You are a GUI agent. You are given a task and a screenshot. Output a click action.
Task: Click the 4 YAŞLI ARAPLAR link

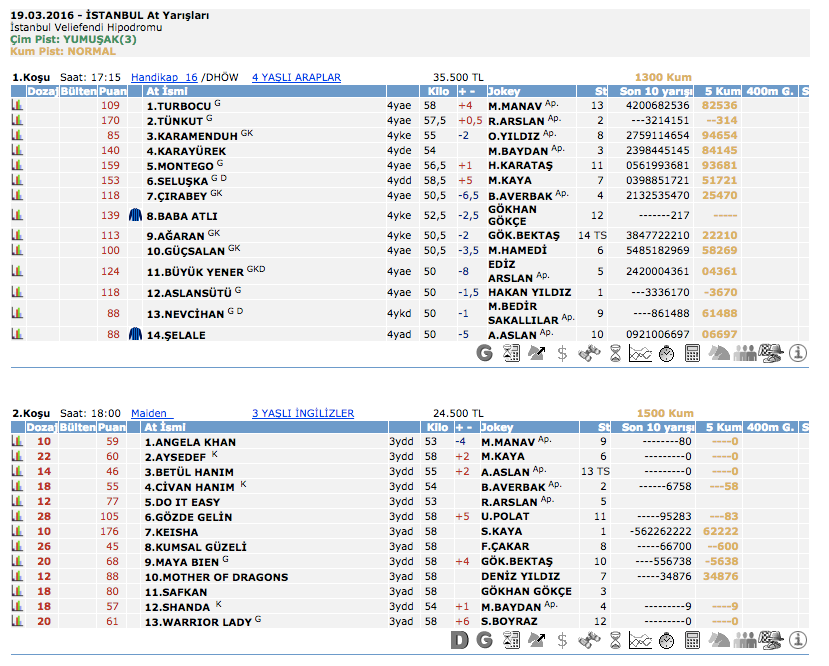[x=296, y=77]
